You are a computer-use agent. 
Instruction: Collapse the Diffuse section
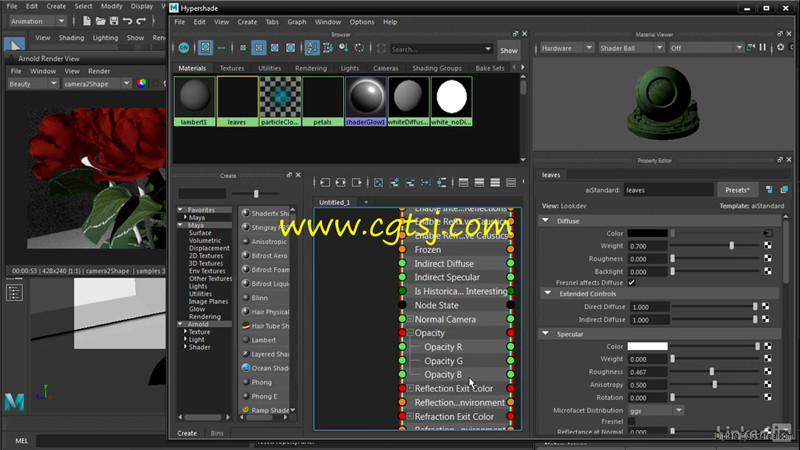(545, 221)
